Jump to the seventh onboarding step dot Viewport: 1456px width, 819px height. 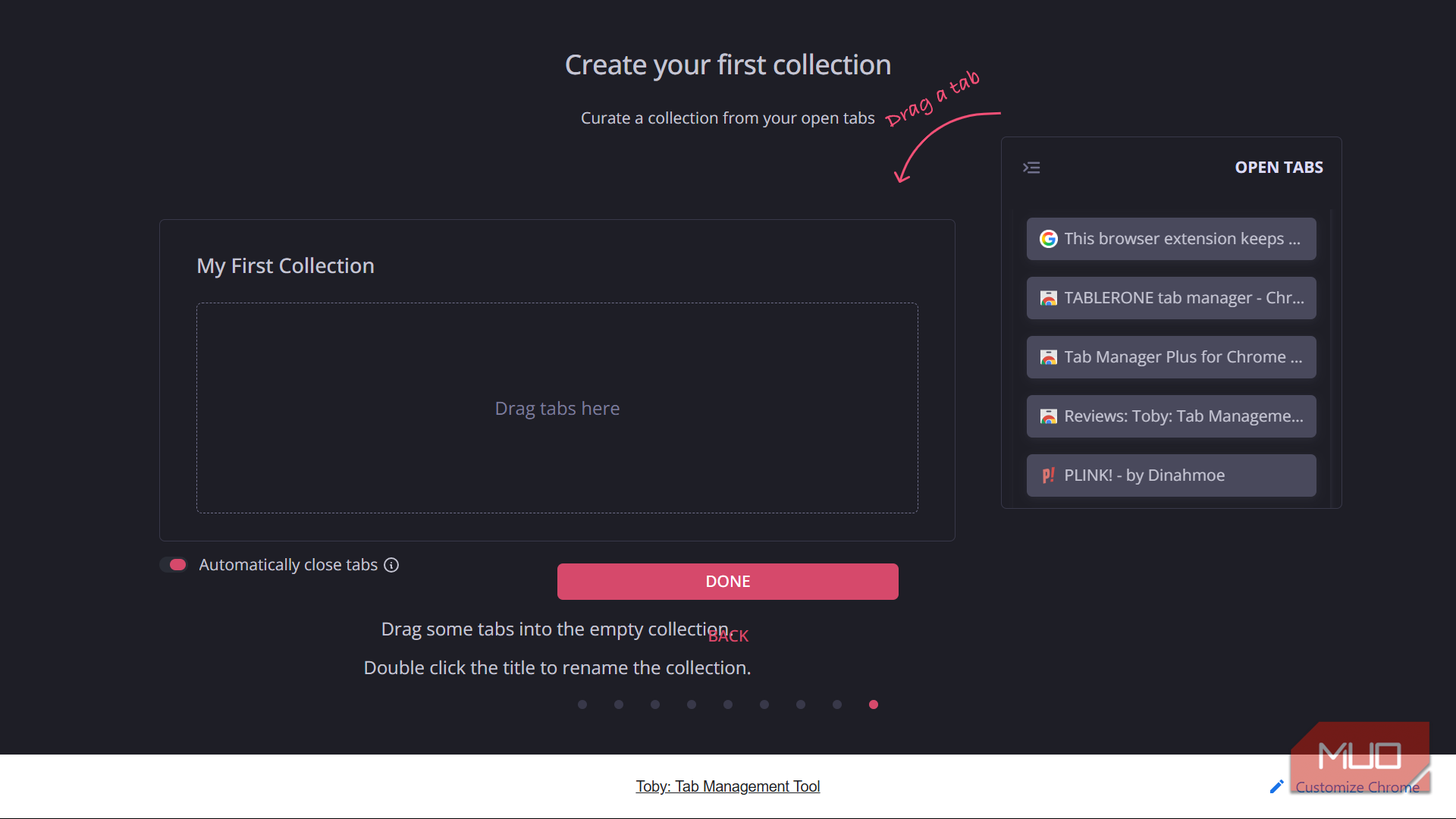[801, 704]
